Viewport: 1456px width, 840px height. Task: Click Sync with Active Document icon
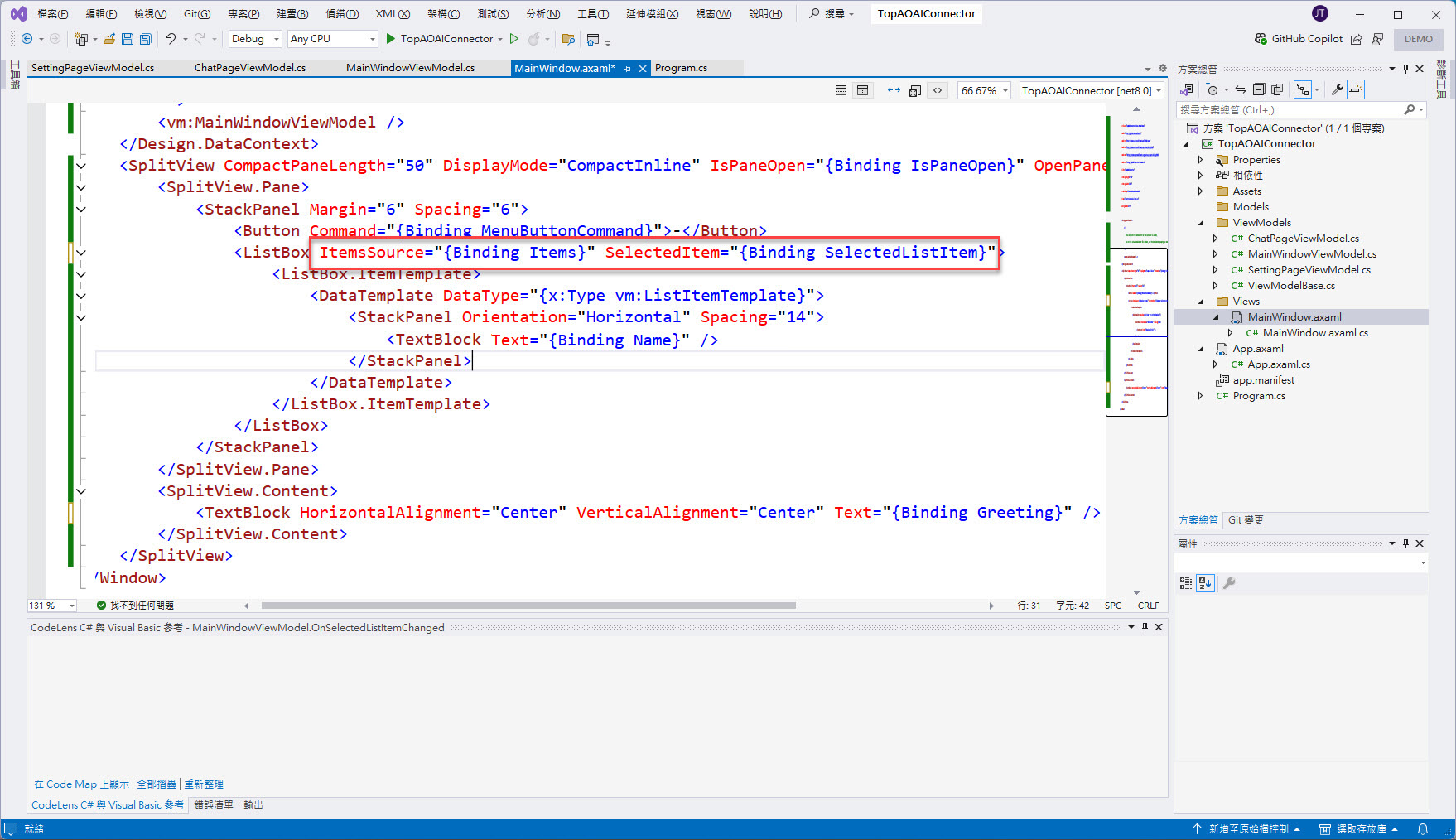click(x=1241, y=89)
